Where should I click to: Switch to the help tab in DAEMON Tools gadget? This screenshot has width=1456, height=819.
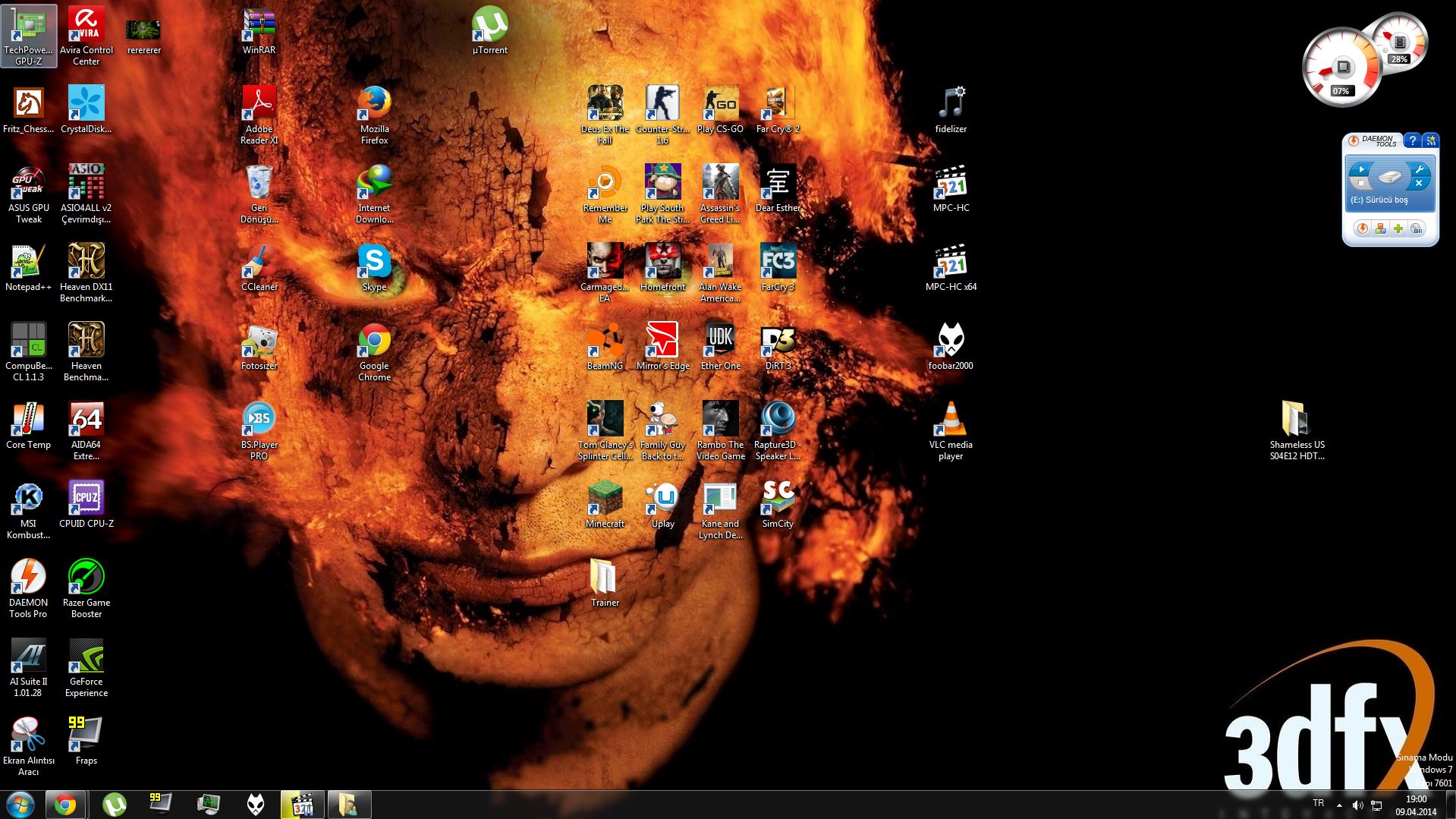coord(1412,140)
